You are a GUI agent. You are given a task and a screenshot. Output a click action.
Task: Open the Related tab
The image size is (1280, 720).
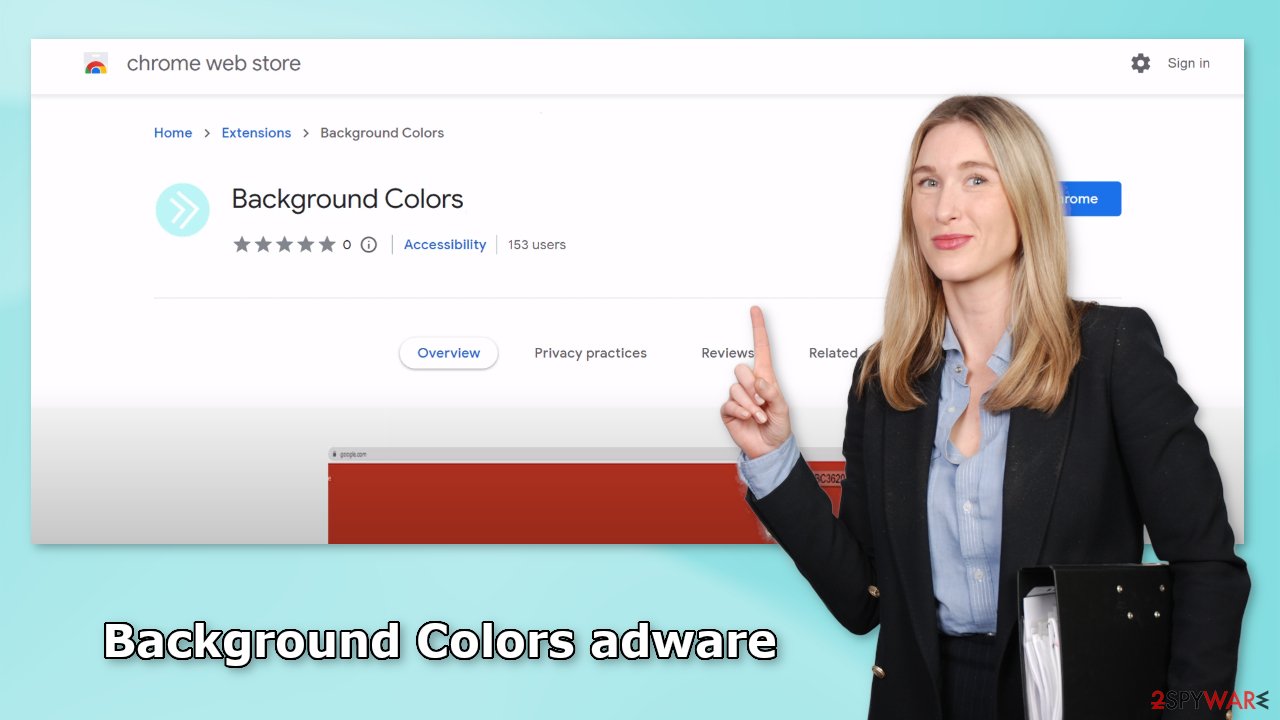[834, 353]
